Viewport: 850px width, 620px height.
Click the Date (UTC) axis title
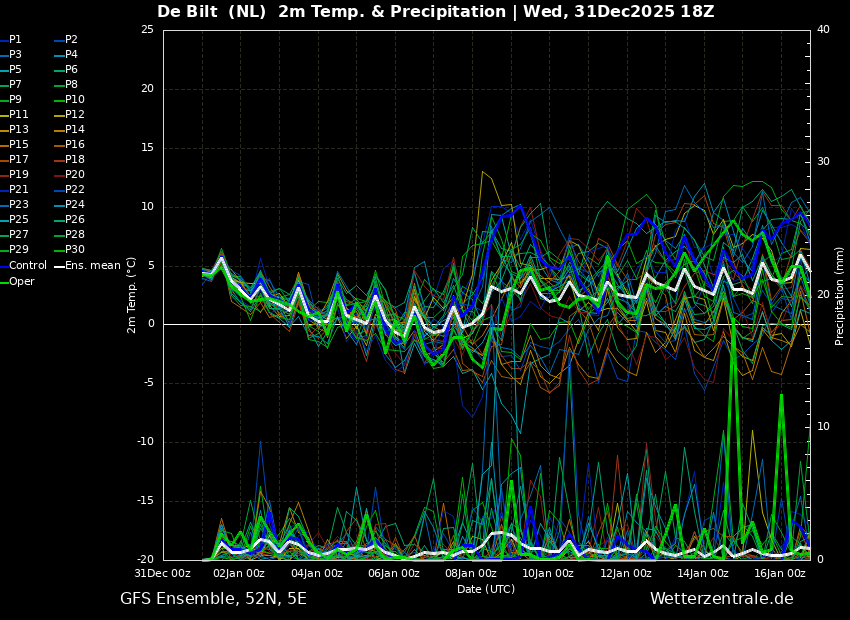486,589
